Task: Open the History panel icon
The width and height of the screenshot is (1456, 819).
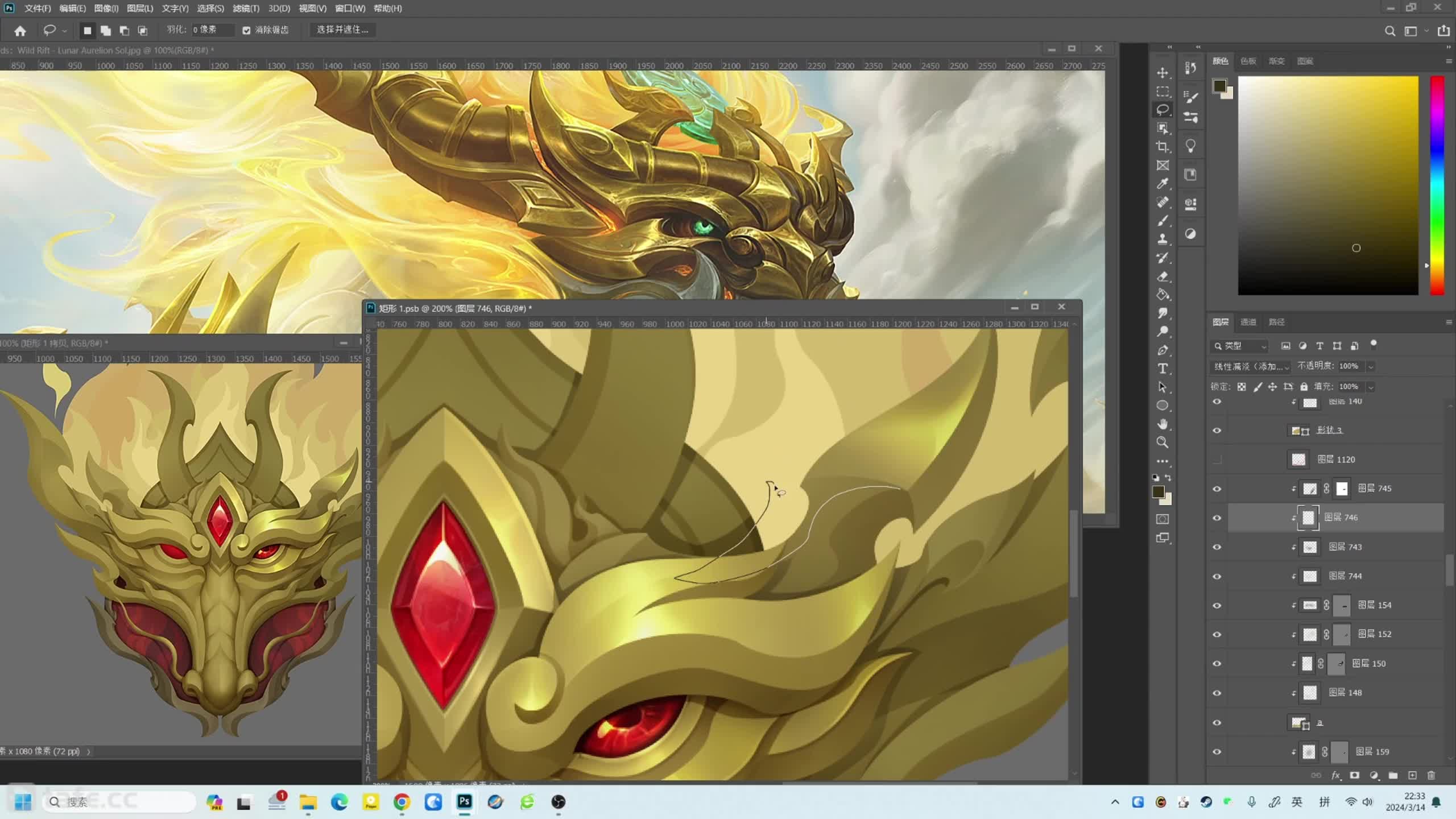Action: tap(1190, 68)
